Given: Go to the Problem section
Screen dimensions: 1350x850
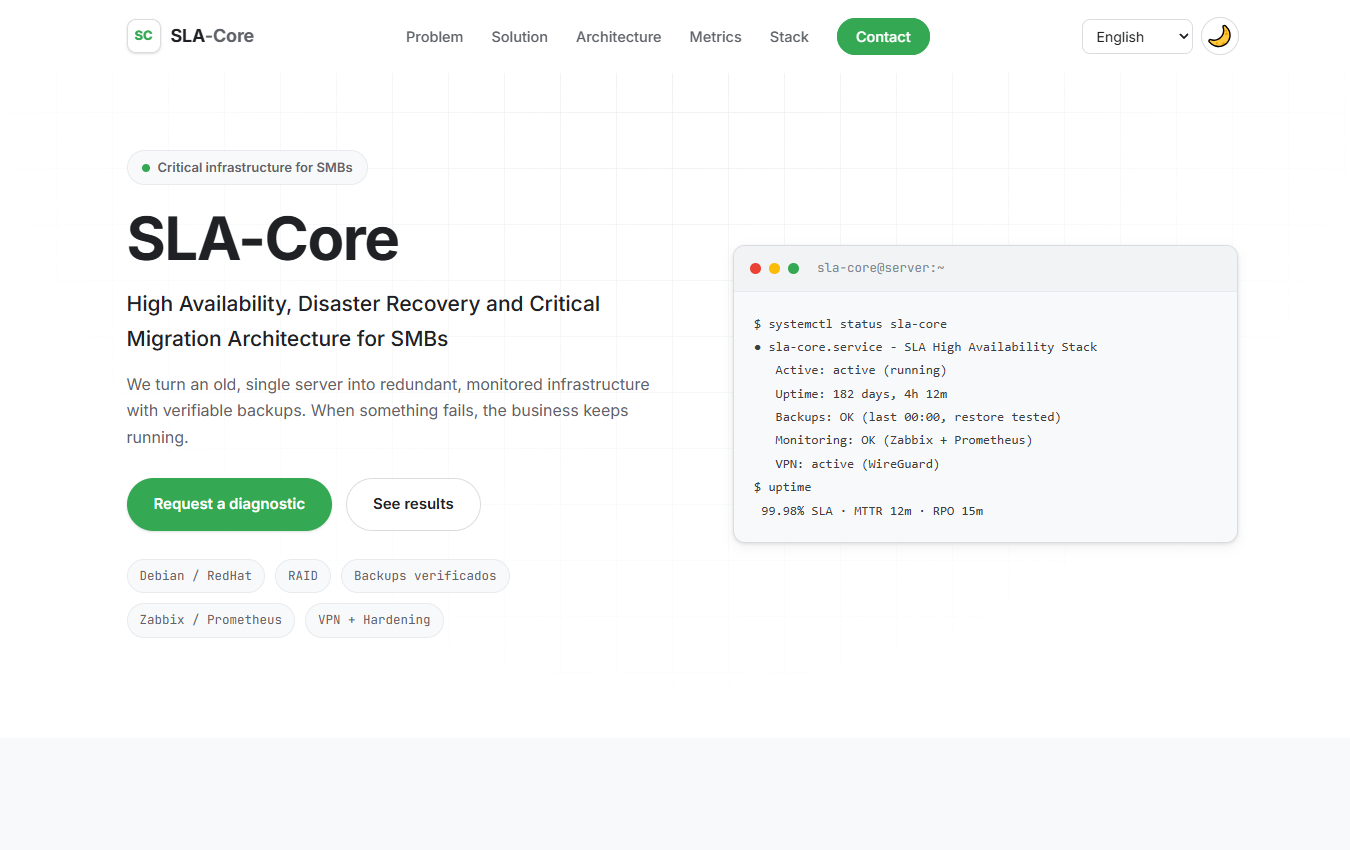Looking at the screenshot, I should 434,37.
